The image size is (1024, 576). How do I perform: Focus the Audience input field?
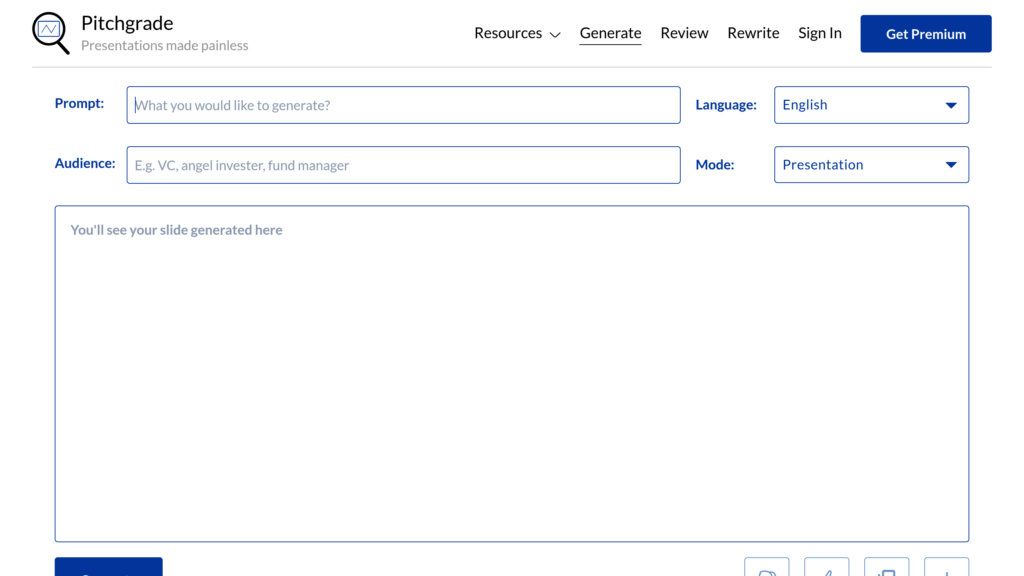pyautogui.click(x=404, y=165)
